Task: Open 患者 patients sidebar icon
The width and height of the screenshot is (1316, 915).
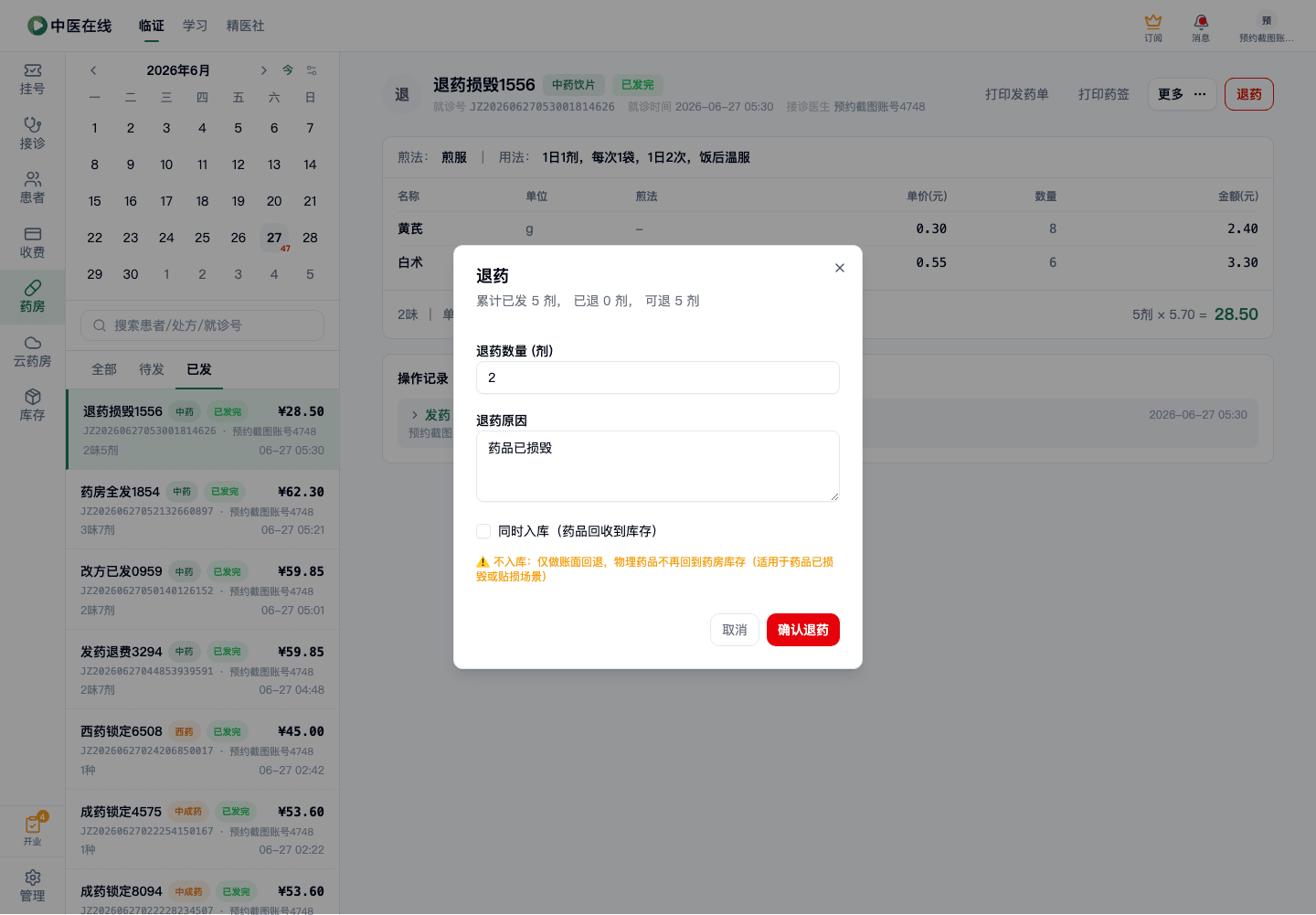Action: pyautogui.click(x=32, y=187)
